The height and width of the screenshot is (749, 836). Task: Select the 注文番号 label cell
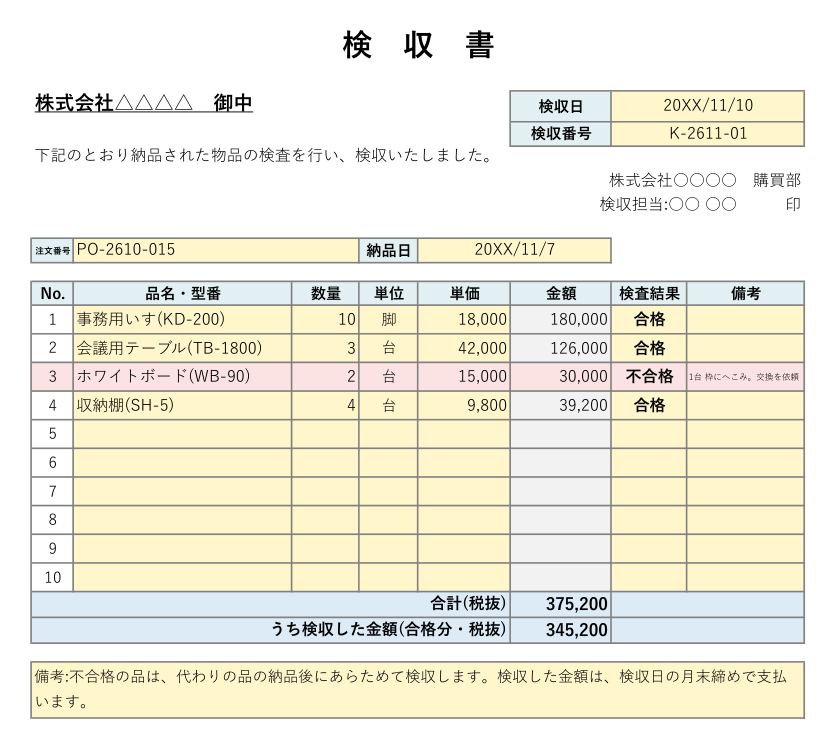(x=52, y=250)
